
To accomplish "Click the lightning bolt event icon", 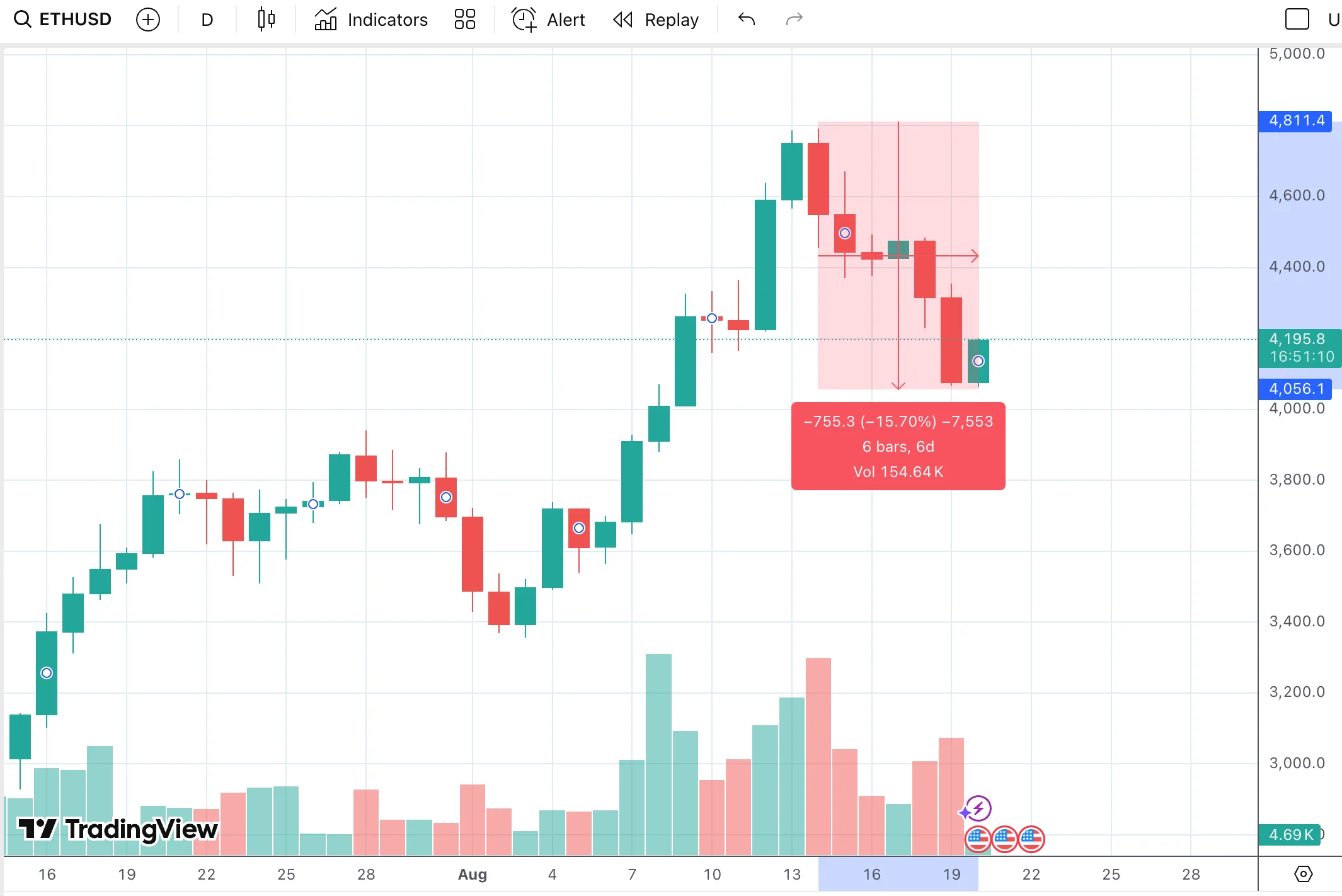I will [978, 808].
